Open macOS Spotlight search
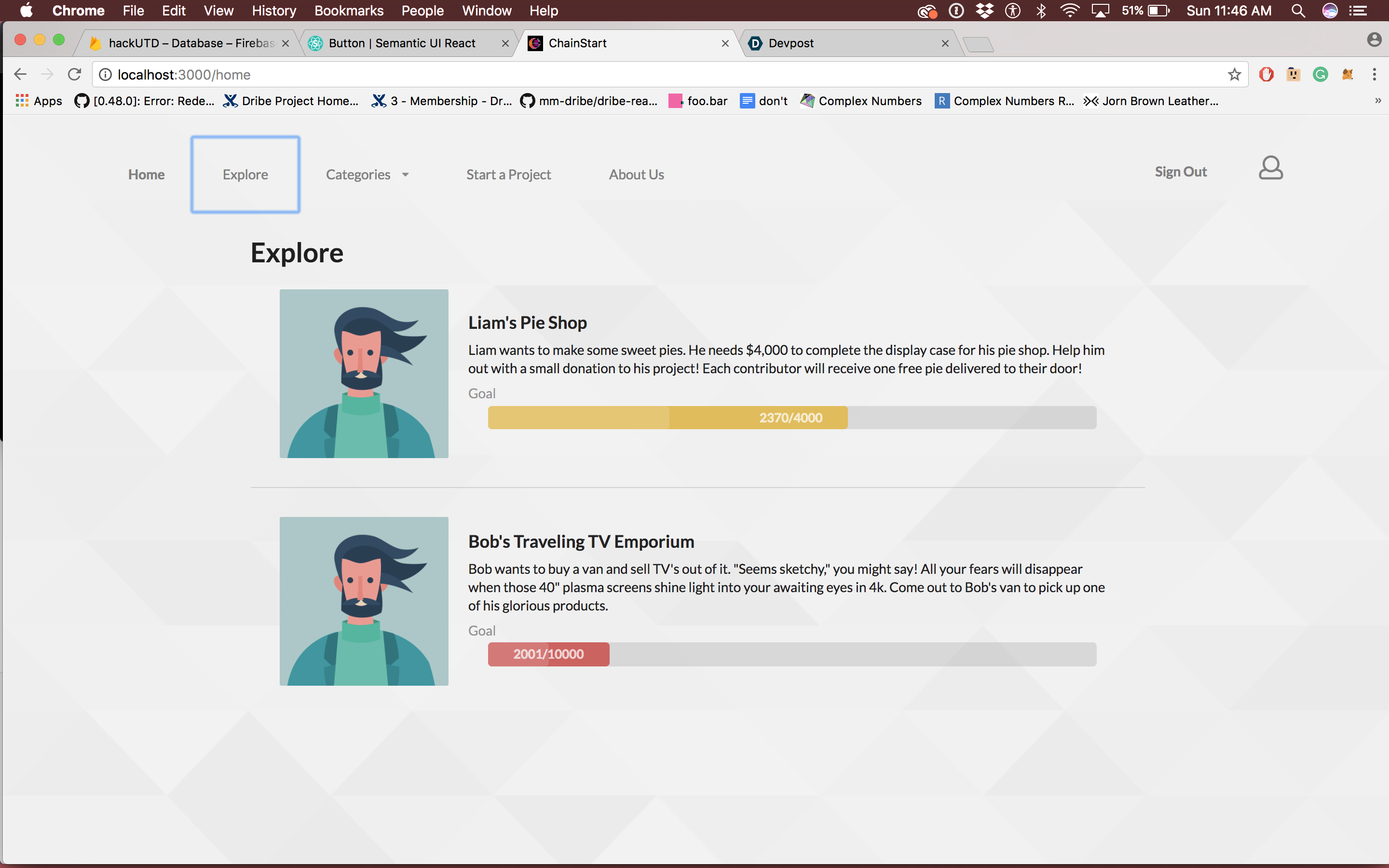1389x868 pixels. pyautogui.click(x=1298, y=11)
